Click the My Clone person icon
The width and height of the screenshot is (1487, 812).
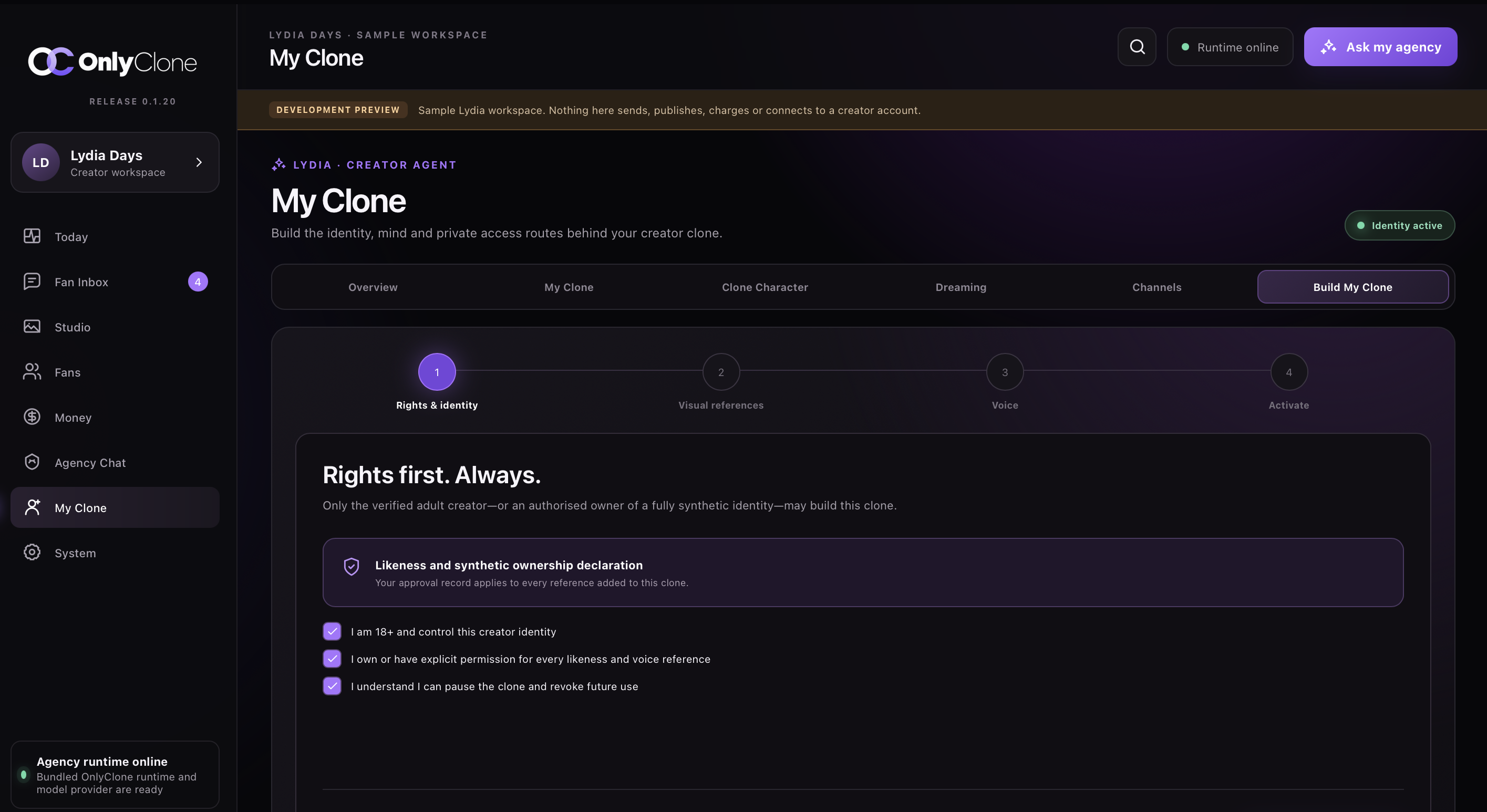(x=32, y=507)
